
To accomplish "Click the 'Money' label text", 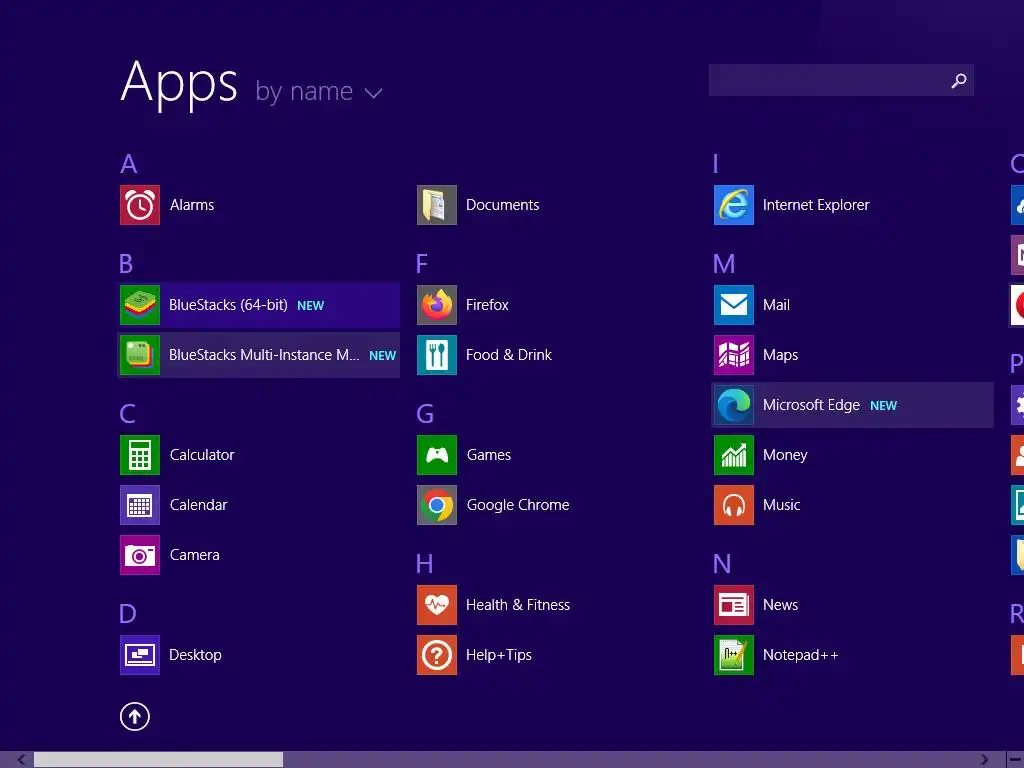I will 785,455.
